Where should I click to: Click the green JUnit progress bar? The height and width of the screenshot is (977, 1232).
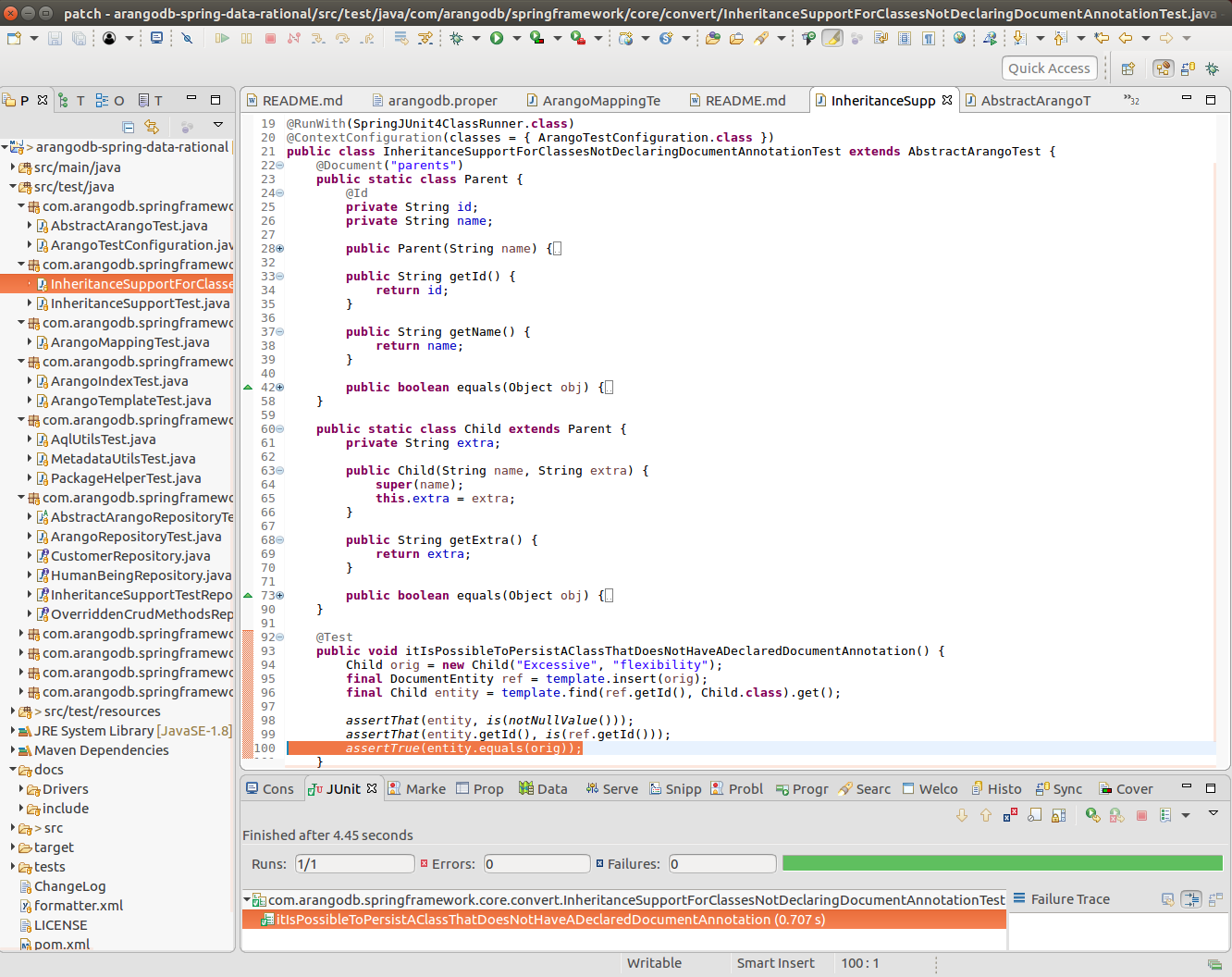[x=1003, y=863]
